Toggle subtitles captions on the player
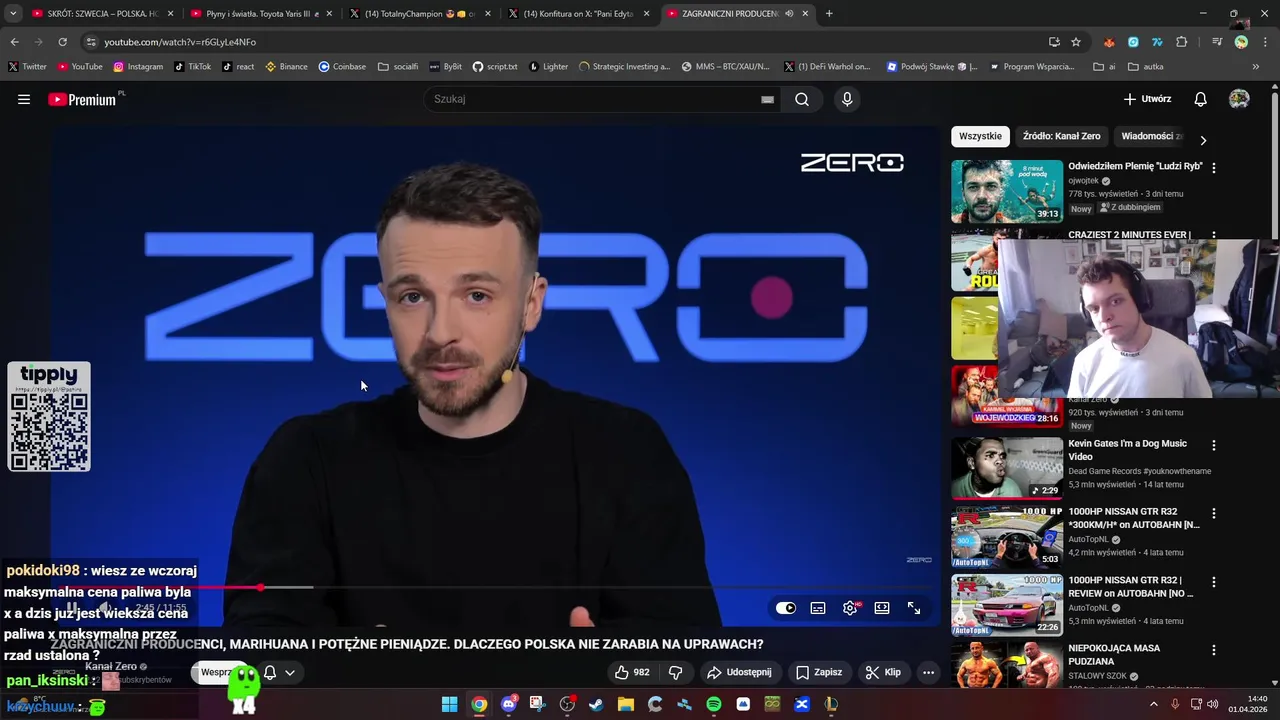The height and width of the screenshot is (720, 1280). [x=818, y=607]
